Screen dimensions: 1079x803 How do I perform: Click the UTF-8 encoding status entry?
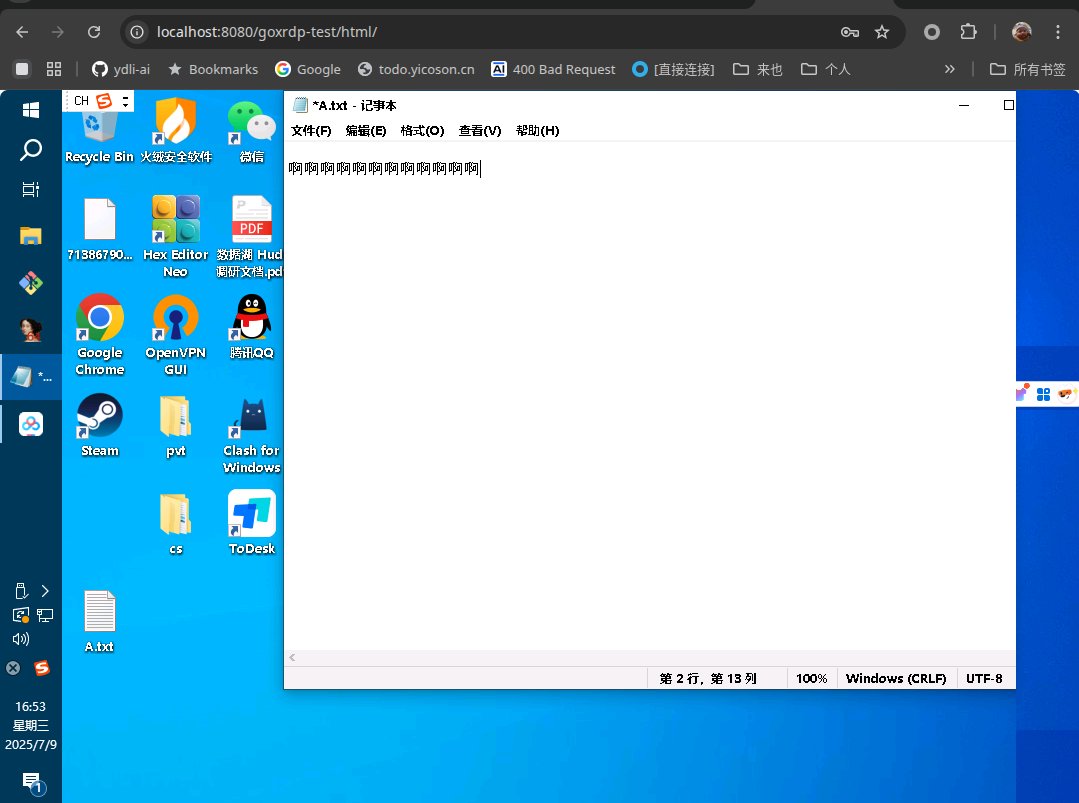984,678
